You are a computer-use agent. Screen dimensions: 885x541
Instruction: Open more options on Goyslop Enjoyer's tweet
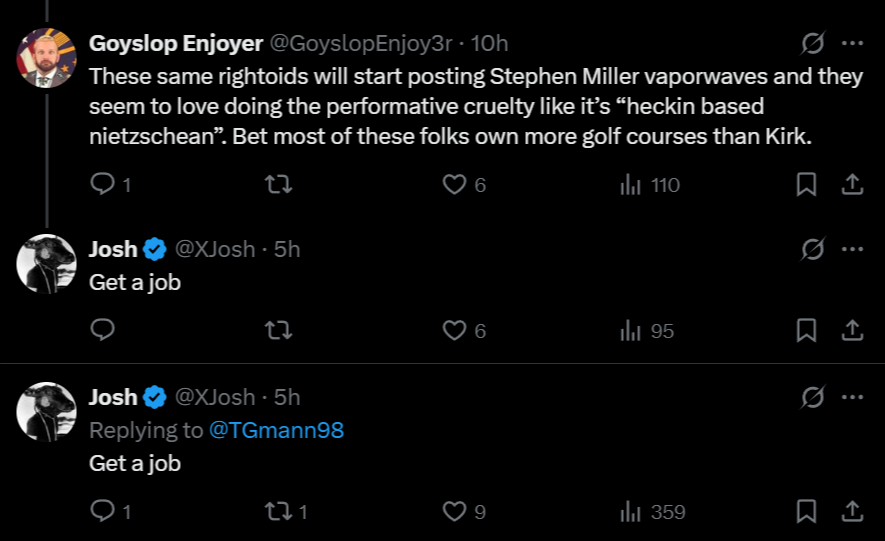pyautogui.click(x=851, y=44)
